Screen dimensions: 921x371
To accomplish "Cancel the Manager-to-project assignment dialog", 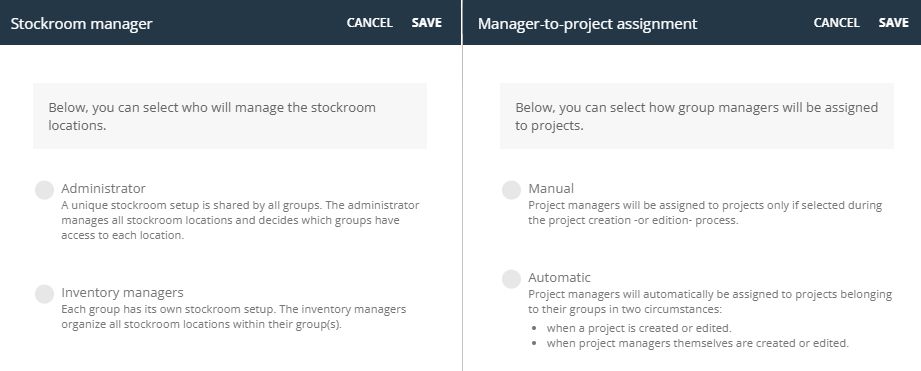I will point(836,23).
